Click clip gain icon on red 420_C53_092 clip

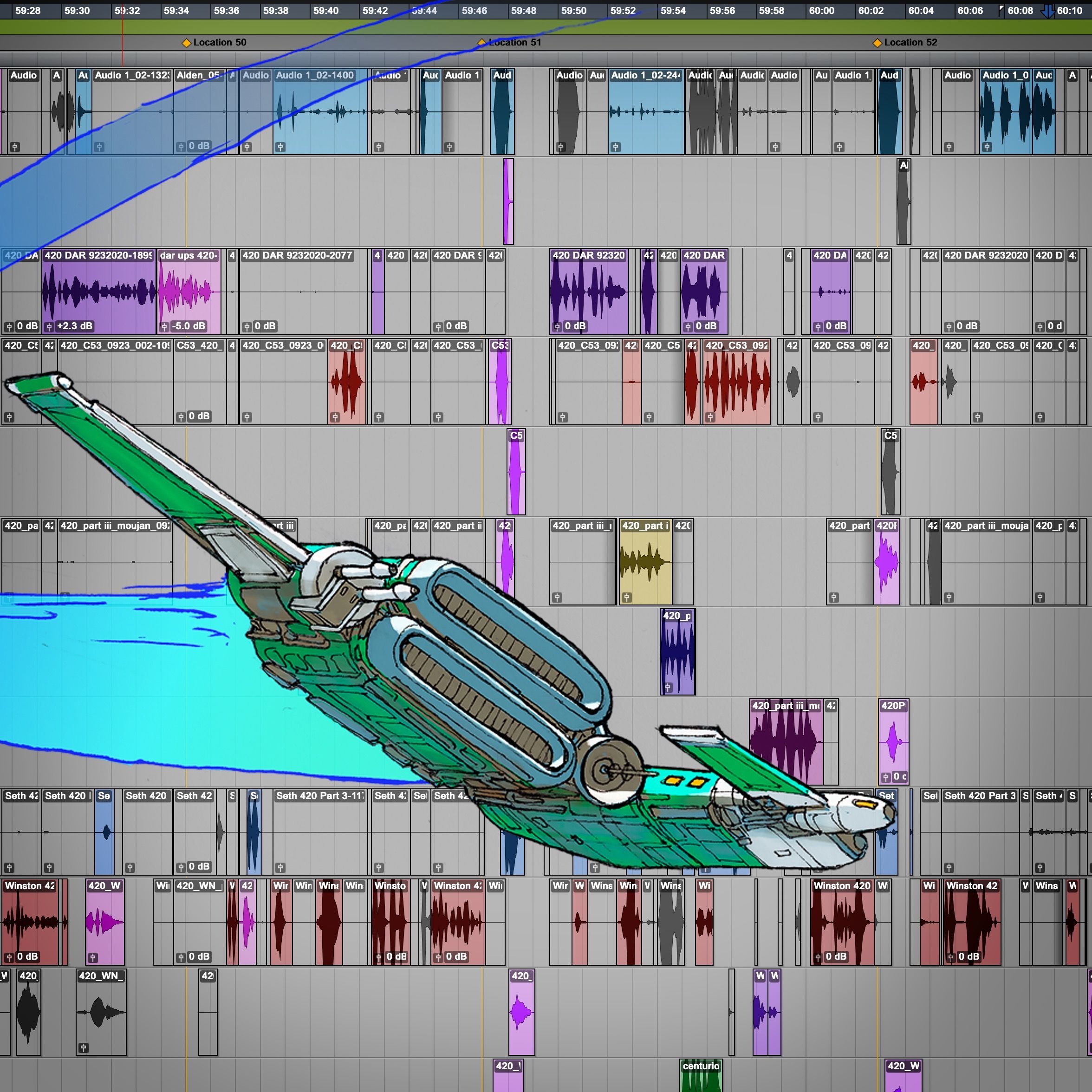710,417
